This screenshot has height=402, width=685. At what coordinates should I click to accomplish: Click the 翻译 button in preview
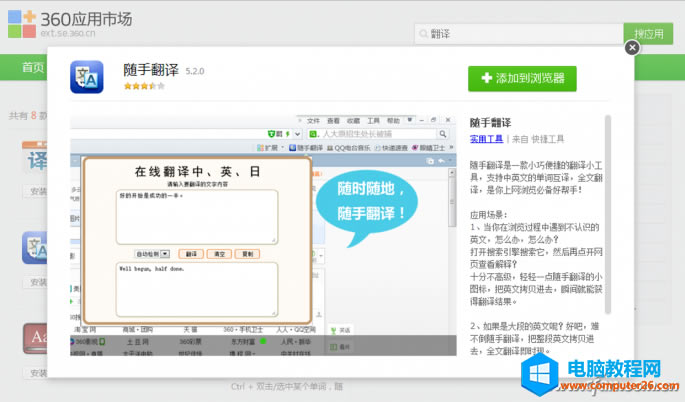click(191, 254)
